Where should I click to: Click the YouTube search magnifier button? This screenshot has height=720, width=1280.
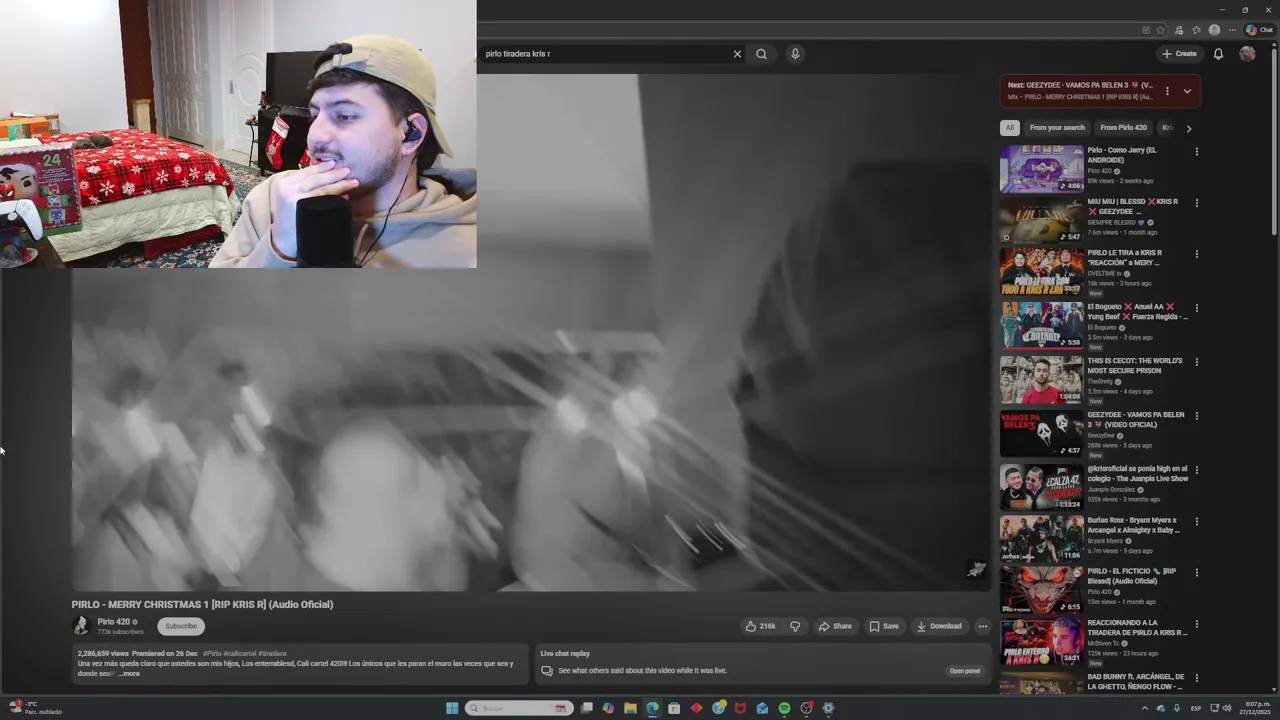[x=761, y=54]
